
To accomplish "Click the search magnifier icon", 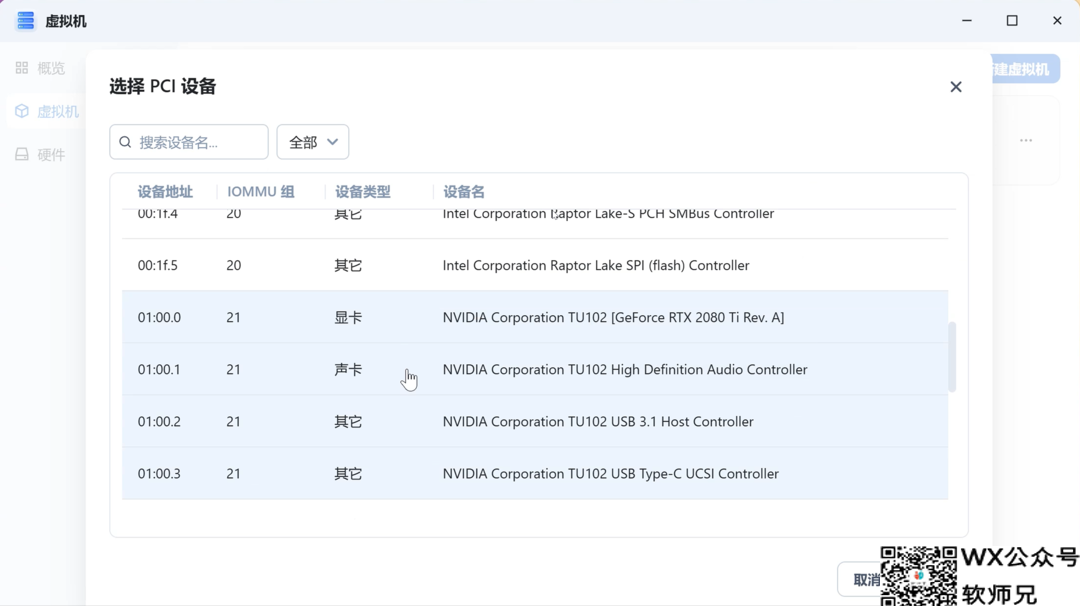I will click(125, 142).
